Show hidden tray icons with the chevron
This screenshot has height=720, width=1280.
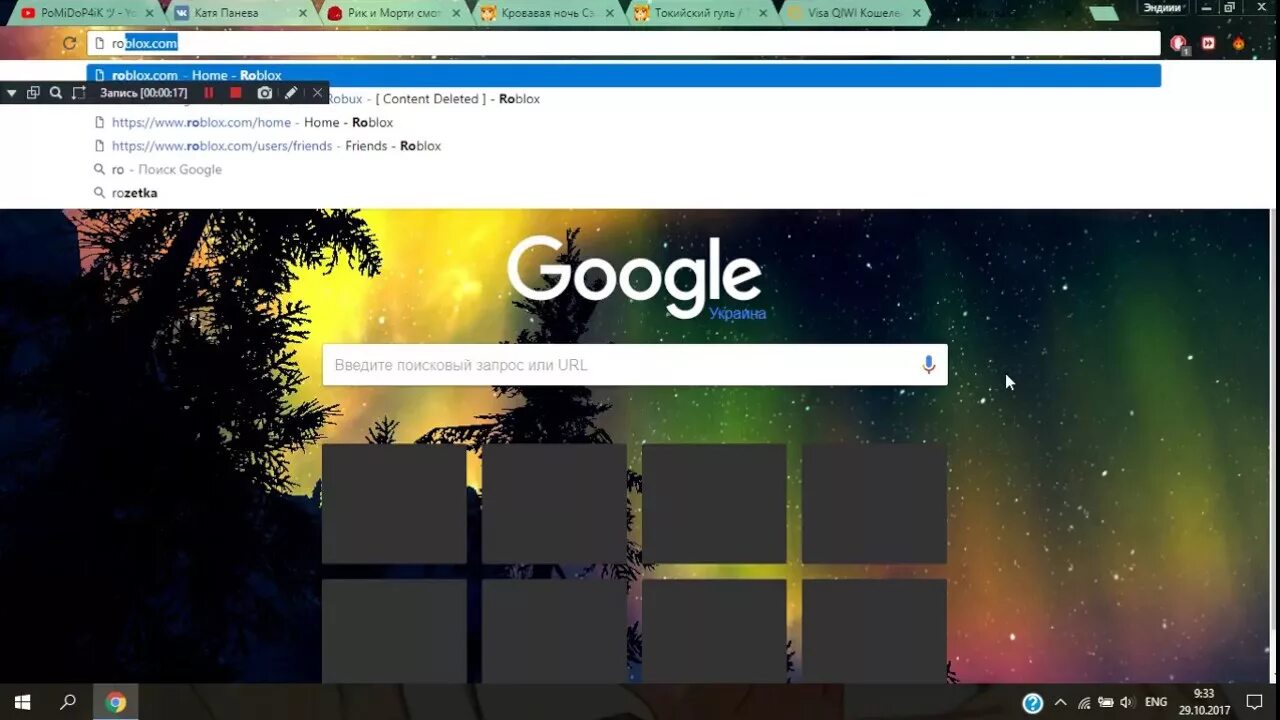click(x=1060, y=702)
